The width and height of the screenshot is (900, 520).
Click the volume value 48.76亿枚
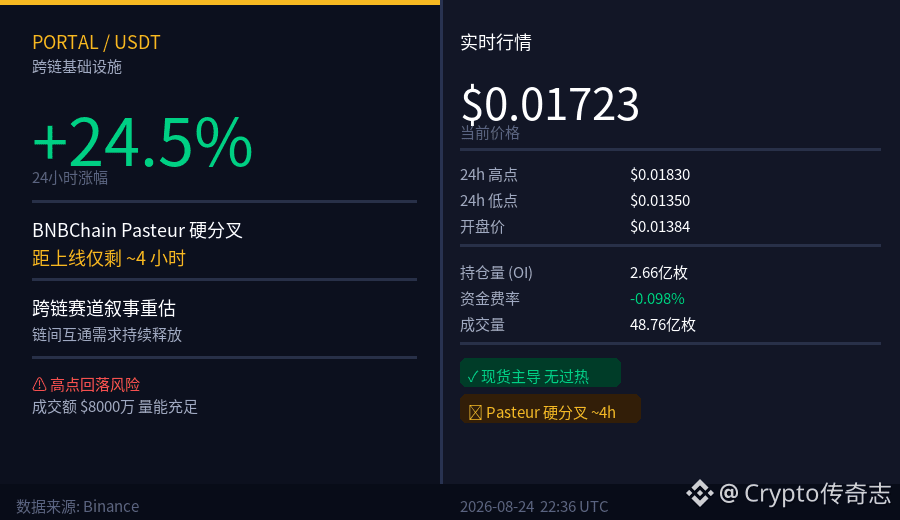[x=663, y=325]
